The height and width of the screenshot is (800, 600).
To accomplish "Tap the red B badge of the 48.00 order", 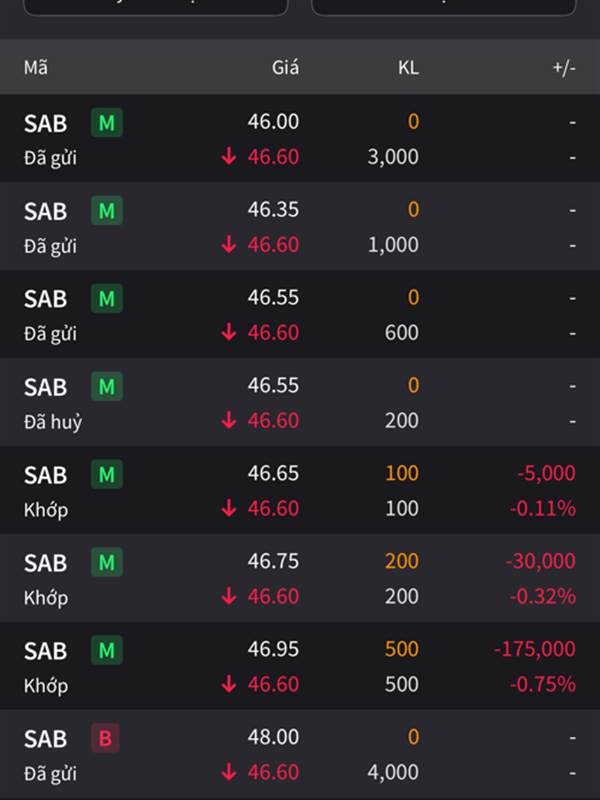I will point(105,738).
